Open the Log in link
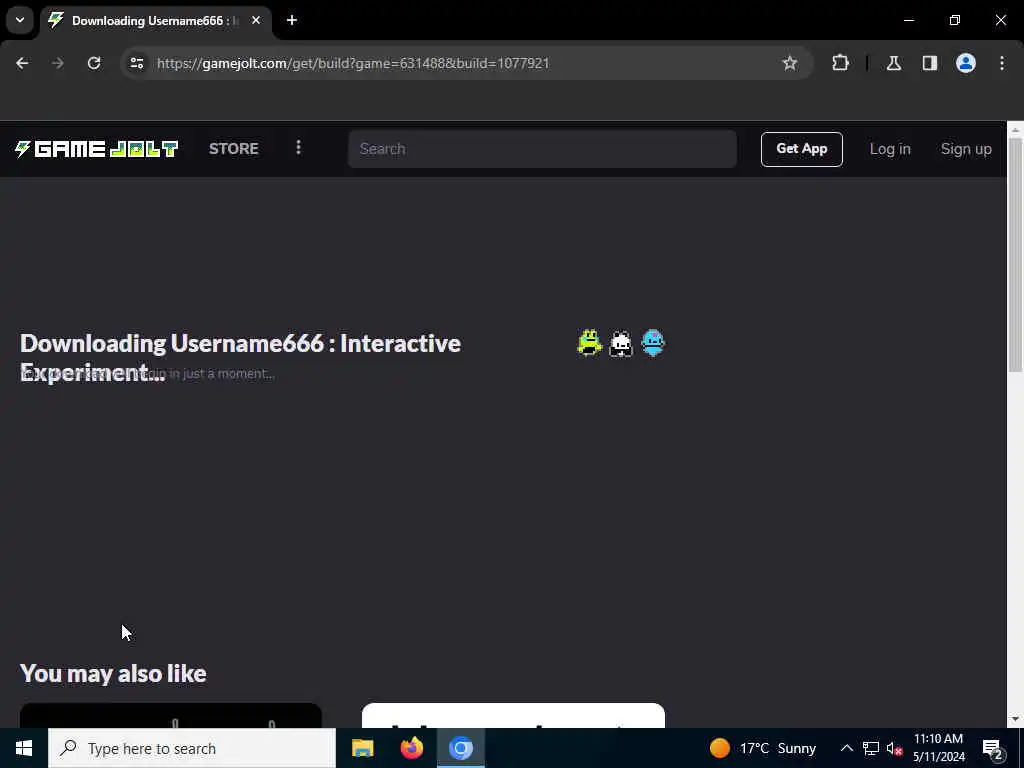Viewport: 1024px width, 768px height. (889, 149)
